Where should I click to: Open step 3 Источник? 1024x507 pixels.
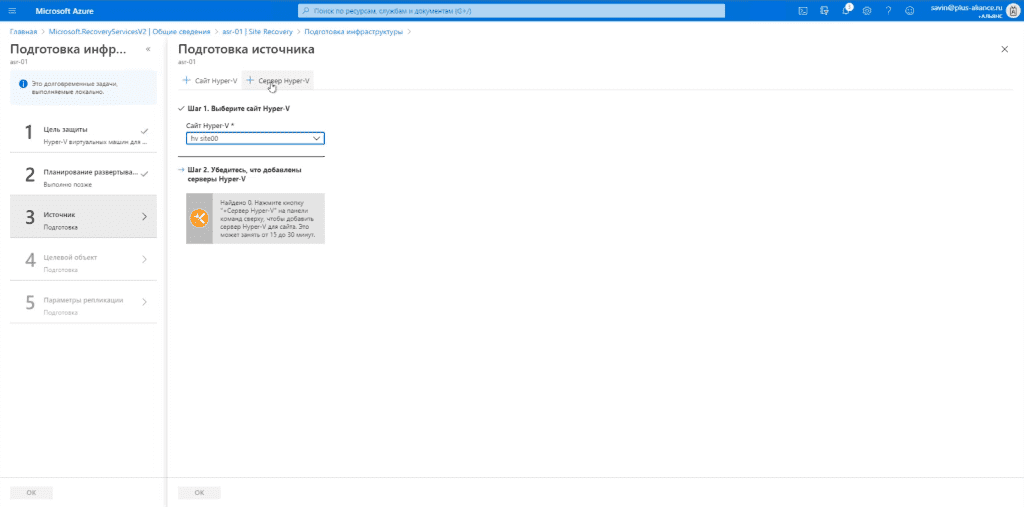[83, 216]
